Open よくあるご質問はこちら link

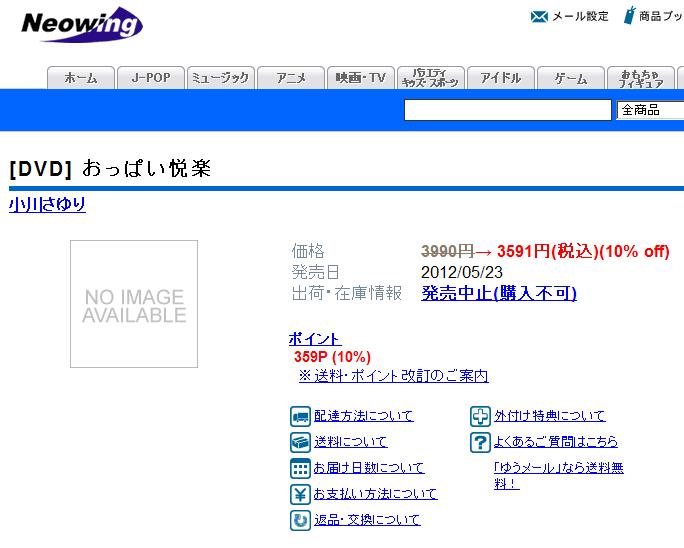click(x=556, y=442)
